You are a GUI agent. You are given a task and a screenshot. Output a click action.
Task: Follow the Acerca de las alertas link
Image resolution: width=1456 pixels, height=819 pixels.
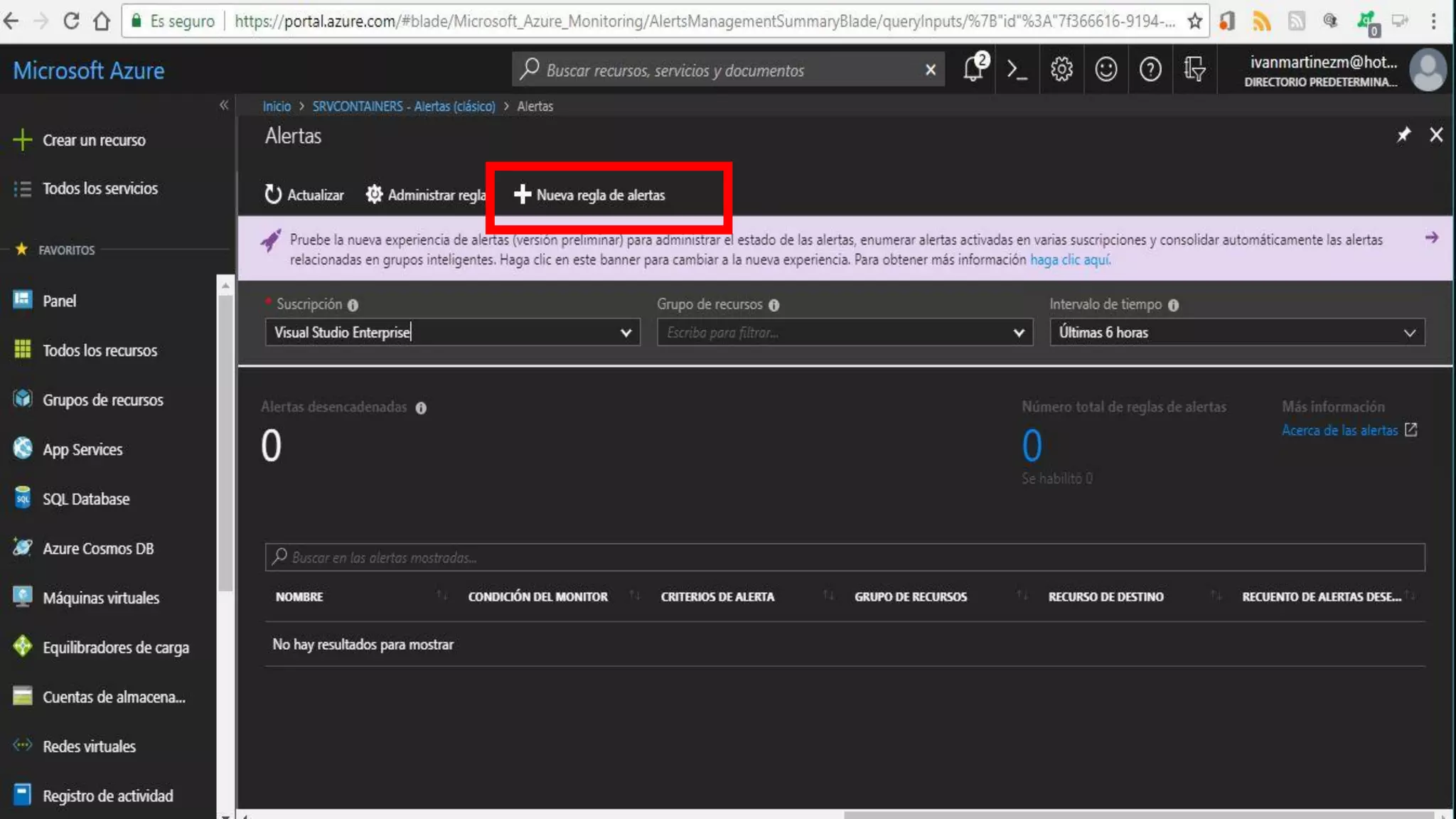(1339, 430)
